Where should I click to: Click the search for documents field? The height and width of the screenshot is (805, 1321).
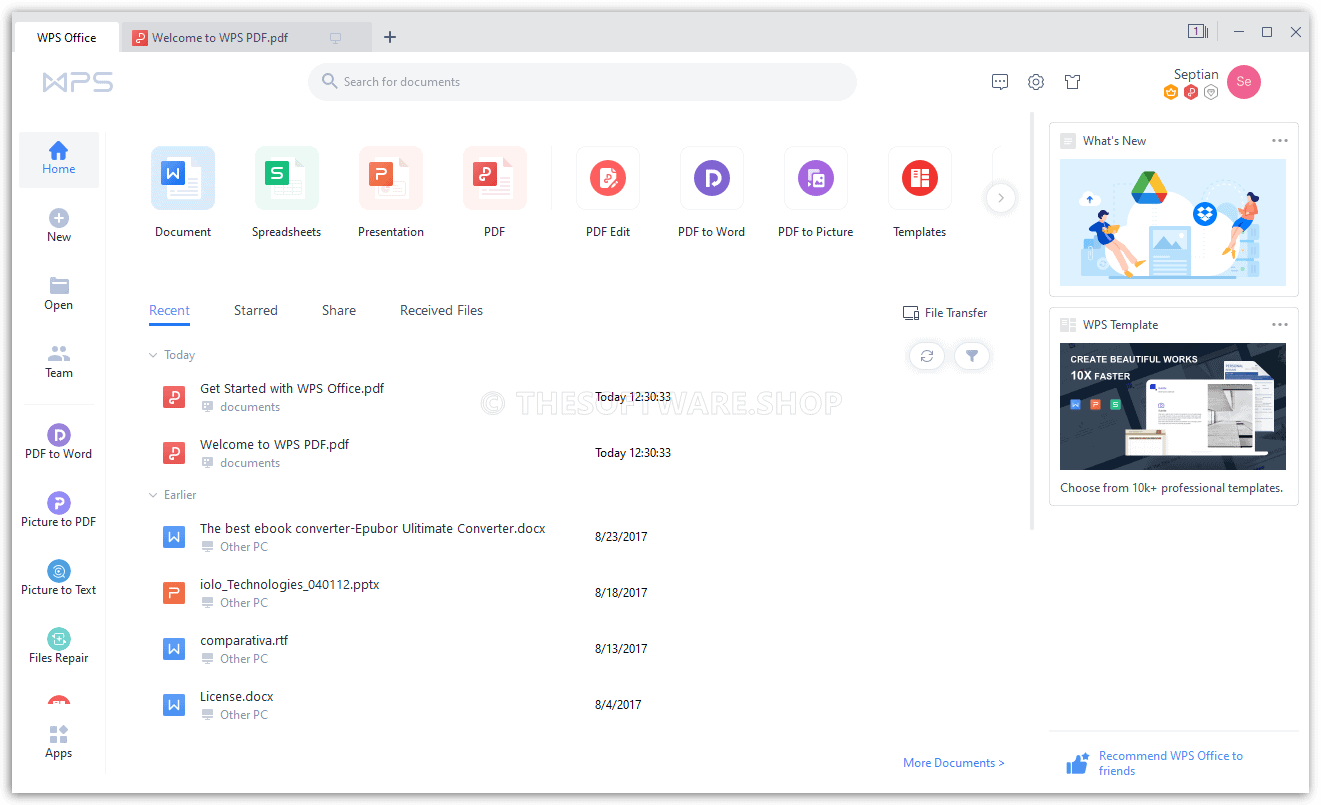click(x=583, y=82)
